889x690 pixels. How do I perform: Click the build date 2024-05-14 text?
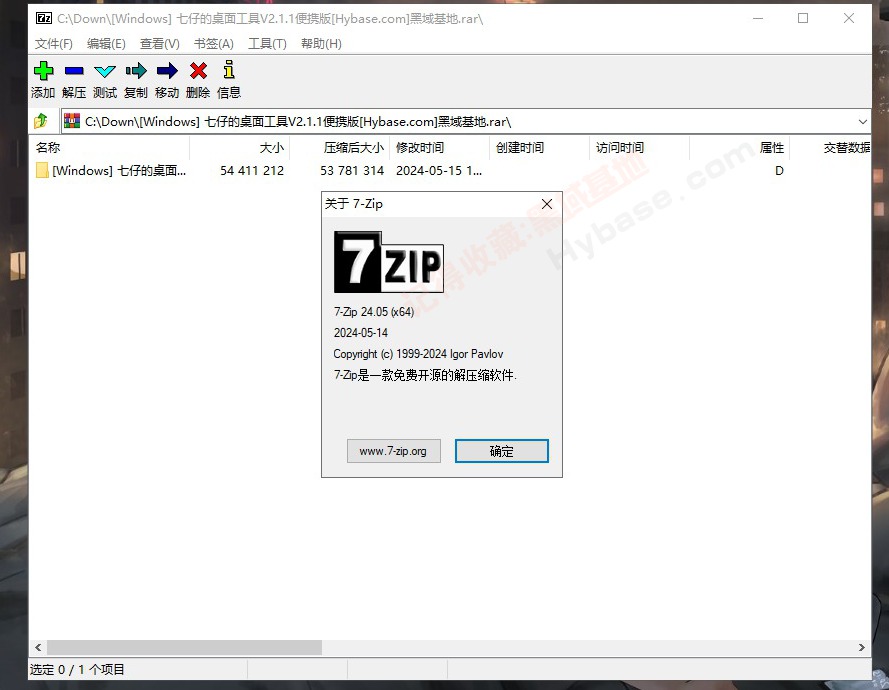point(361,333)
